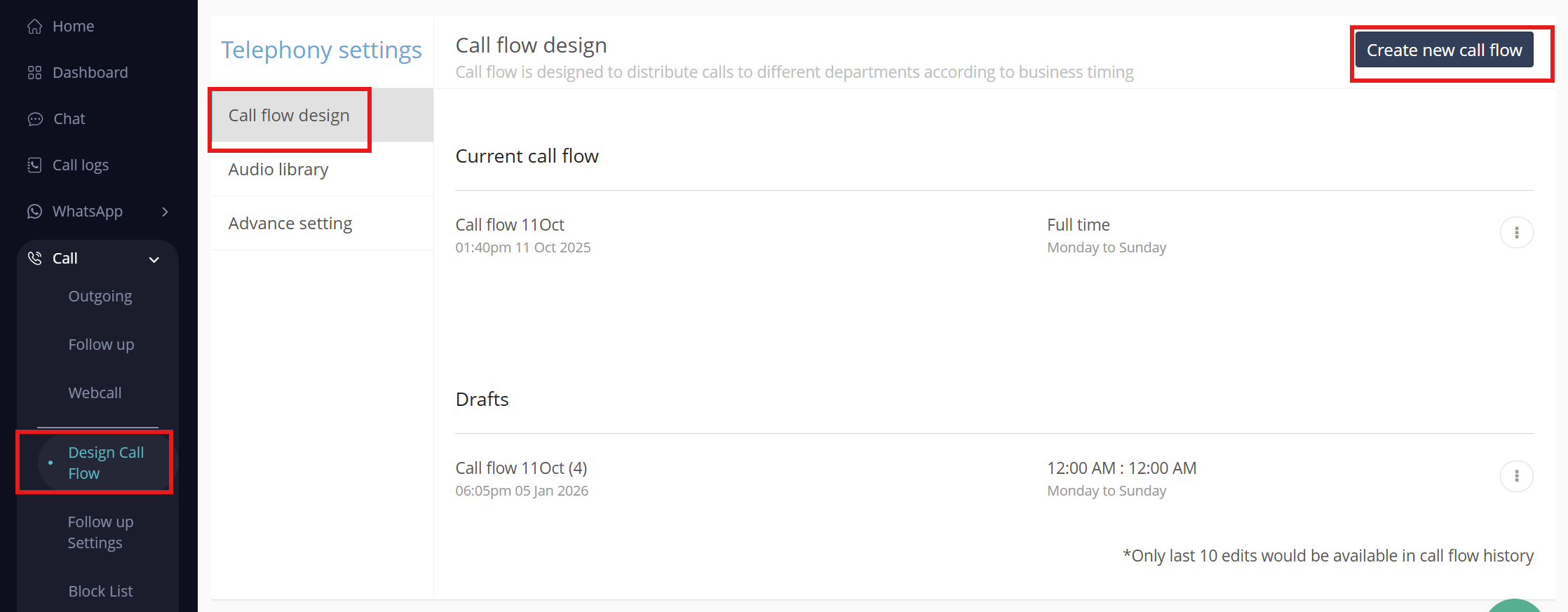Switch to the Audio library tab
The width and height of the screenshot is (1568, 612).
pyautogui.click(x=278, y=170)
